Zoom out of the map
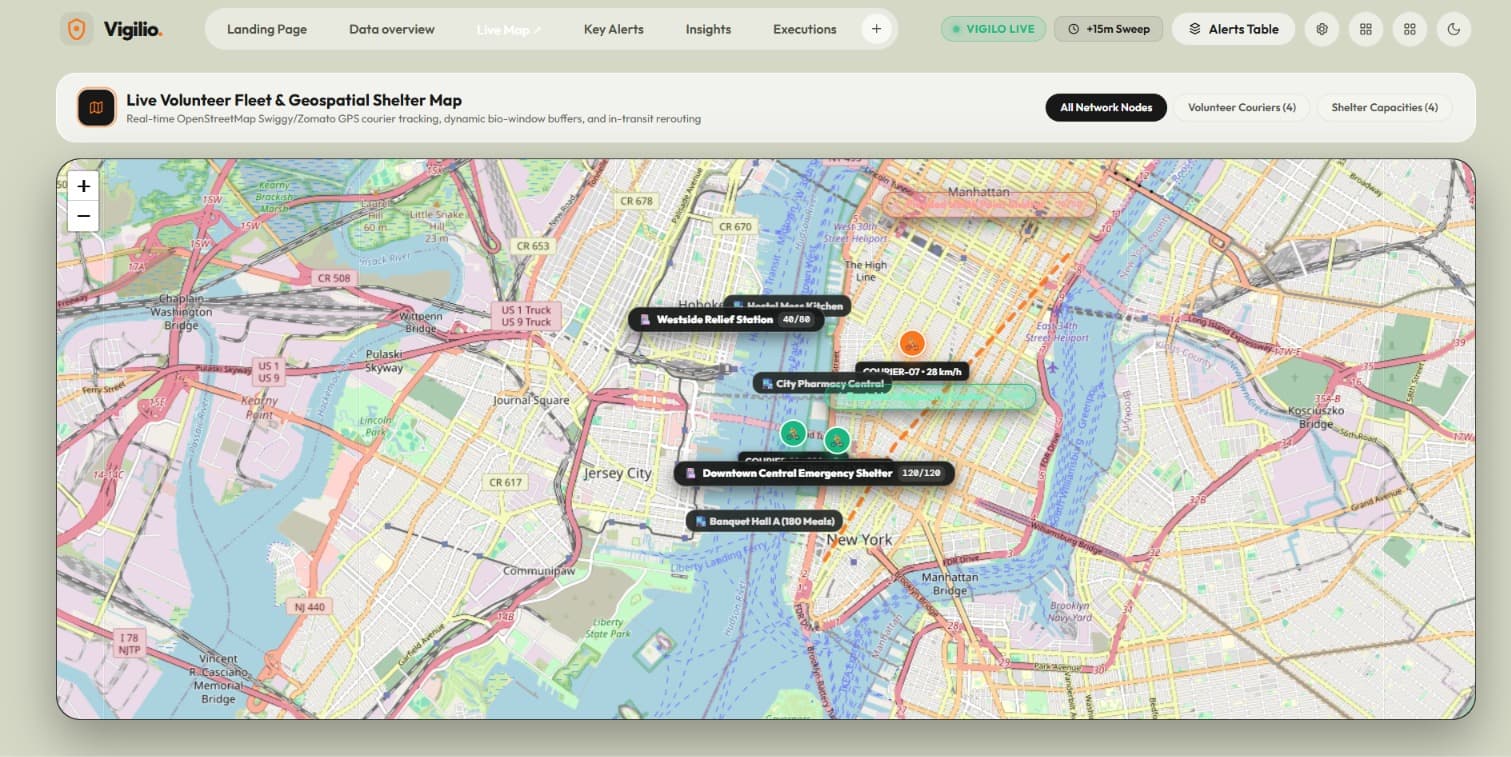1511x757 pixels. click(83, 216)
